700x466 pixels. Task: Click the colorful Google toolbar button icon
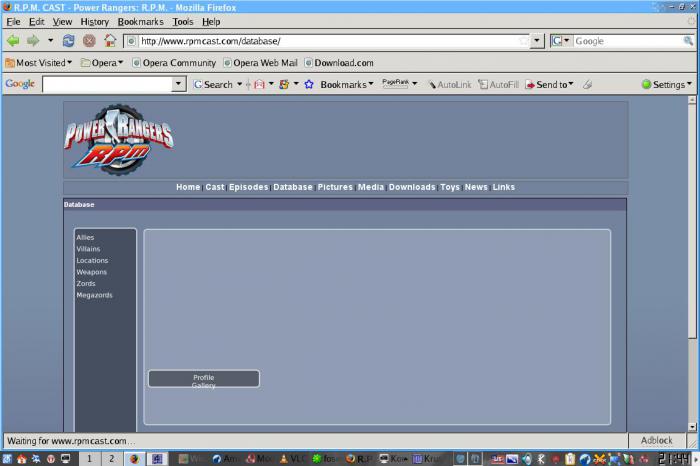coord(284,84)
